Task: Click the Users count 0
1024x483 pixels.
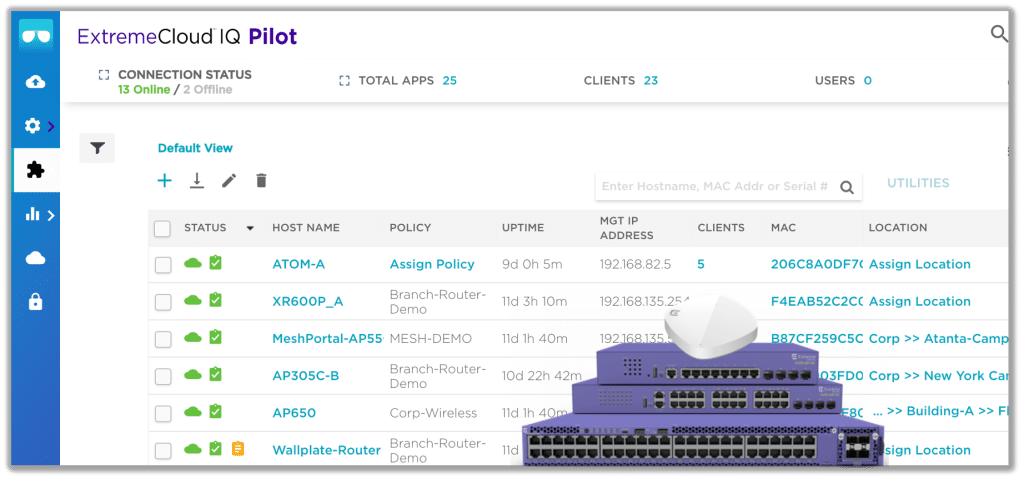Action: (x=867, y=81)
